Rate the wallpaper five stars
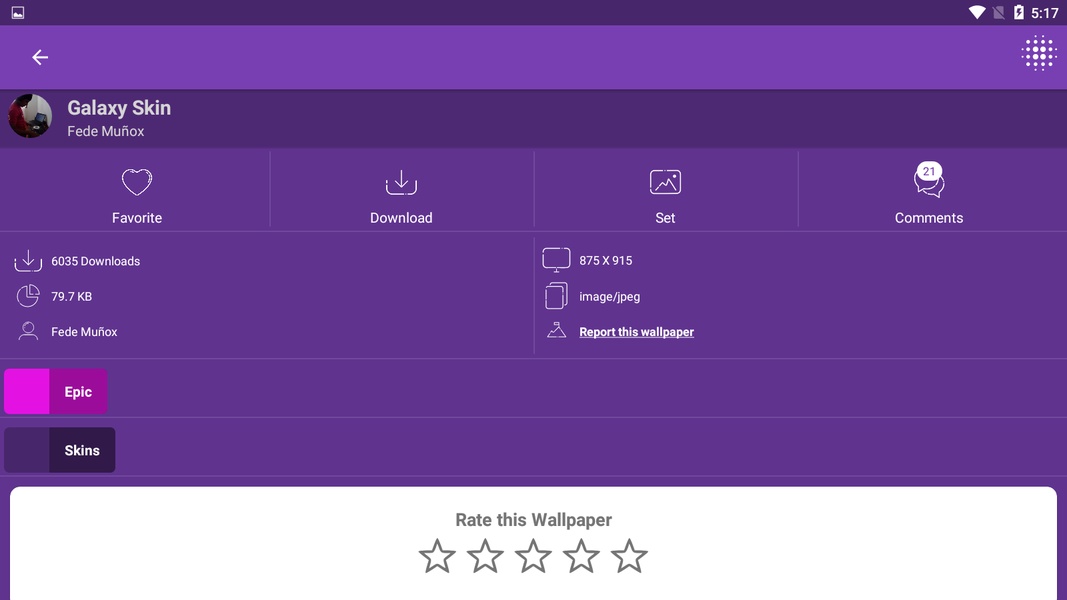Viewport: 1067px width, 600px height. point(629,556)
